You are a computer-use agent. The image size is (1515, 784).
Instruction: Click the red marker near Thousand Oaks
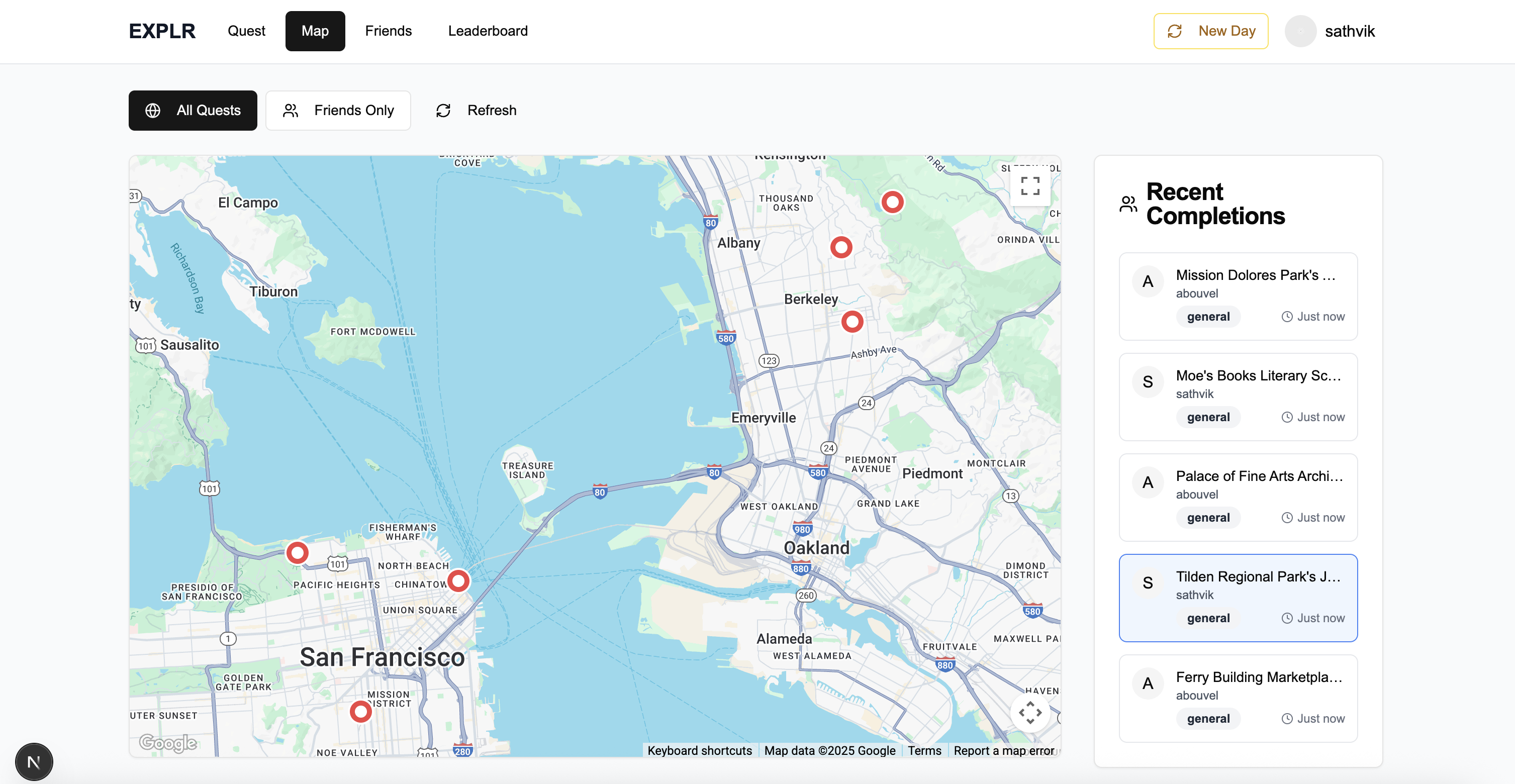tap(841, 247)
